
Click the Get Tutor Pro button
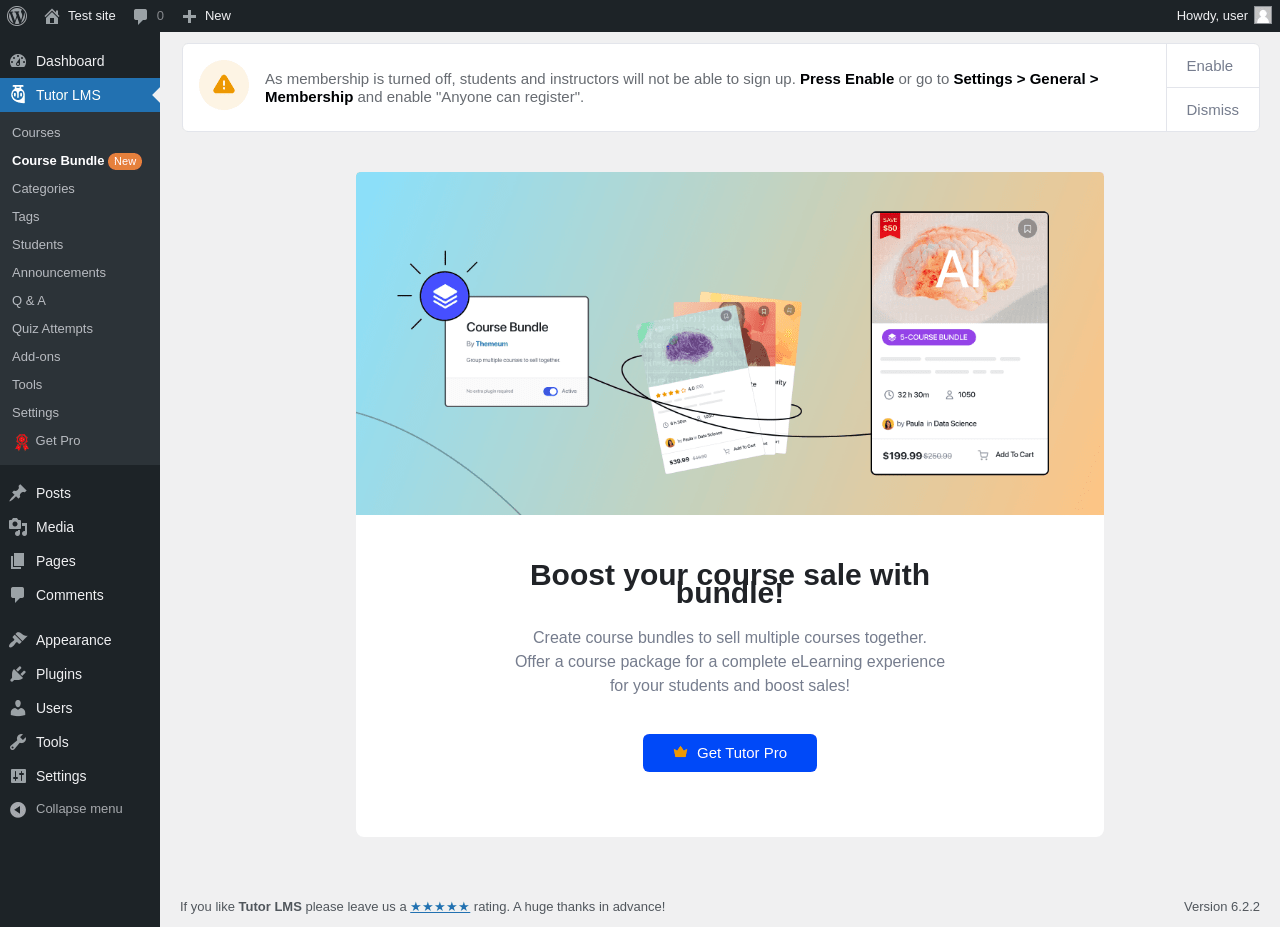(x=730, y=753)
